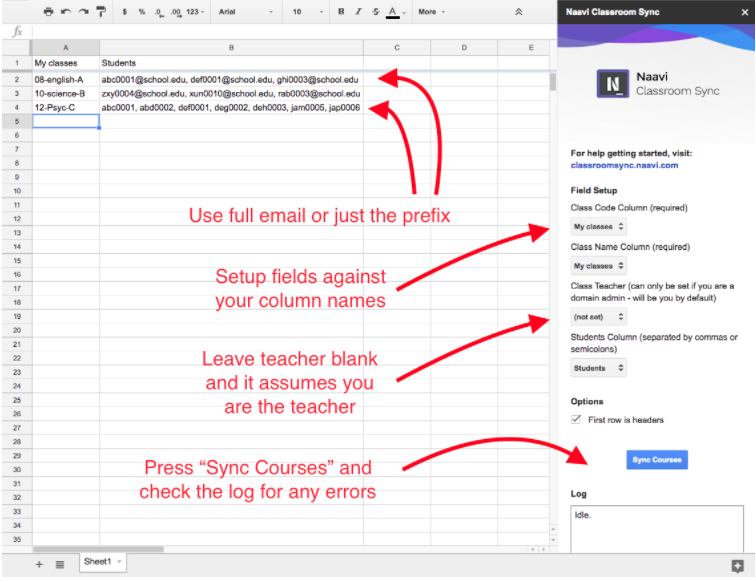The image size is (756, 582).
Task: Open the 123 number formats dropdown
Action: pos(195,12)
